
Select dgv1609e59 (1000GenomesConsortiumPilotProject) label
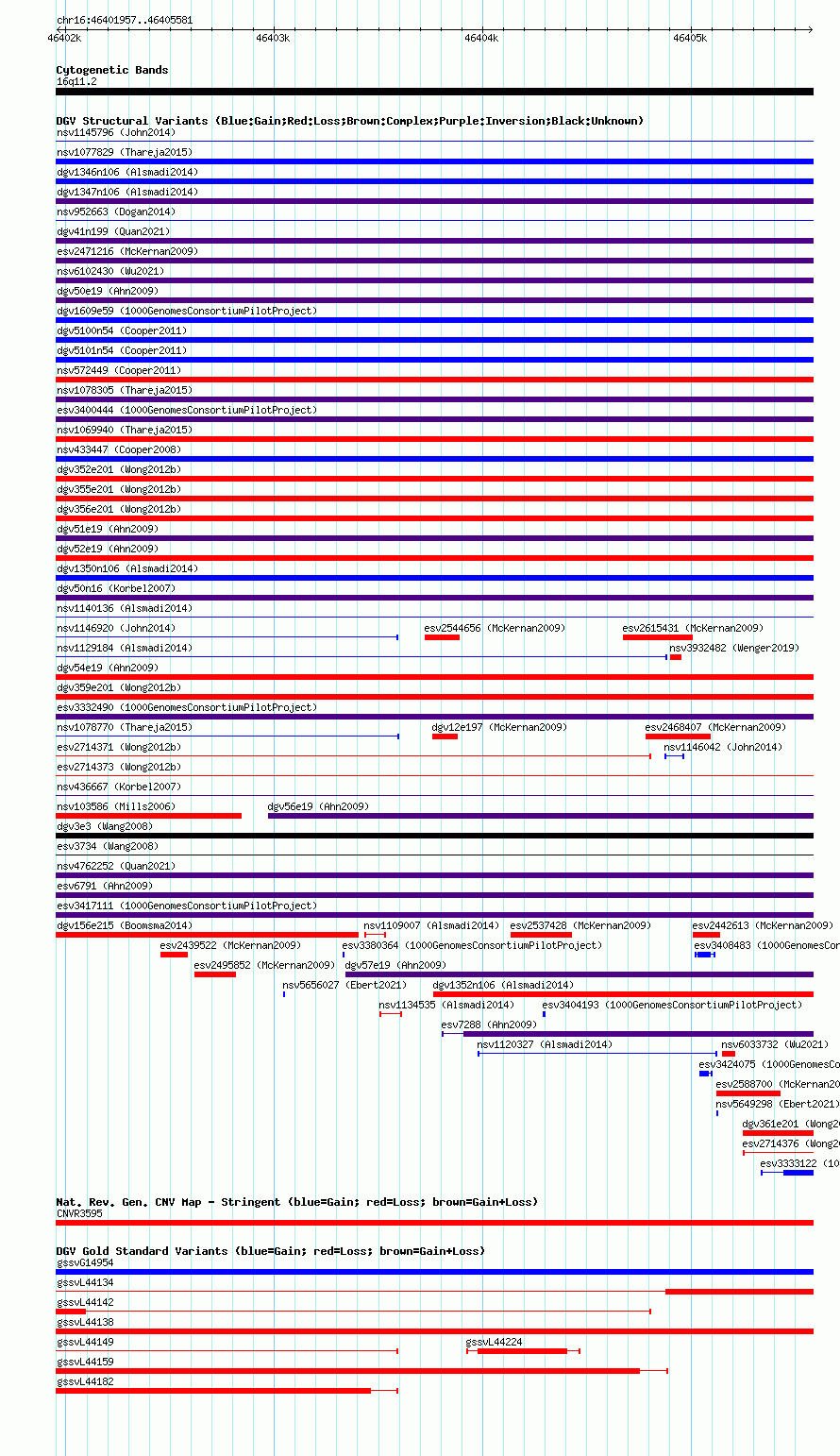(x=186, y=311)
